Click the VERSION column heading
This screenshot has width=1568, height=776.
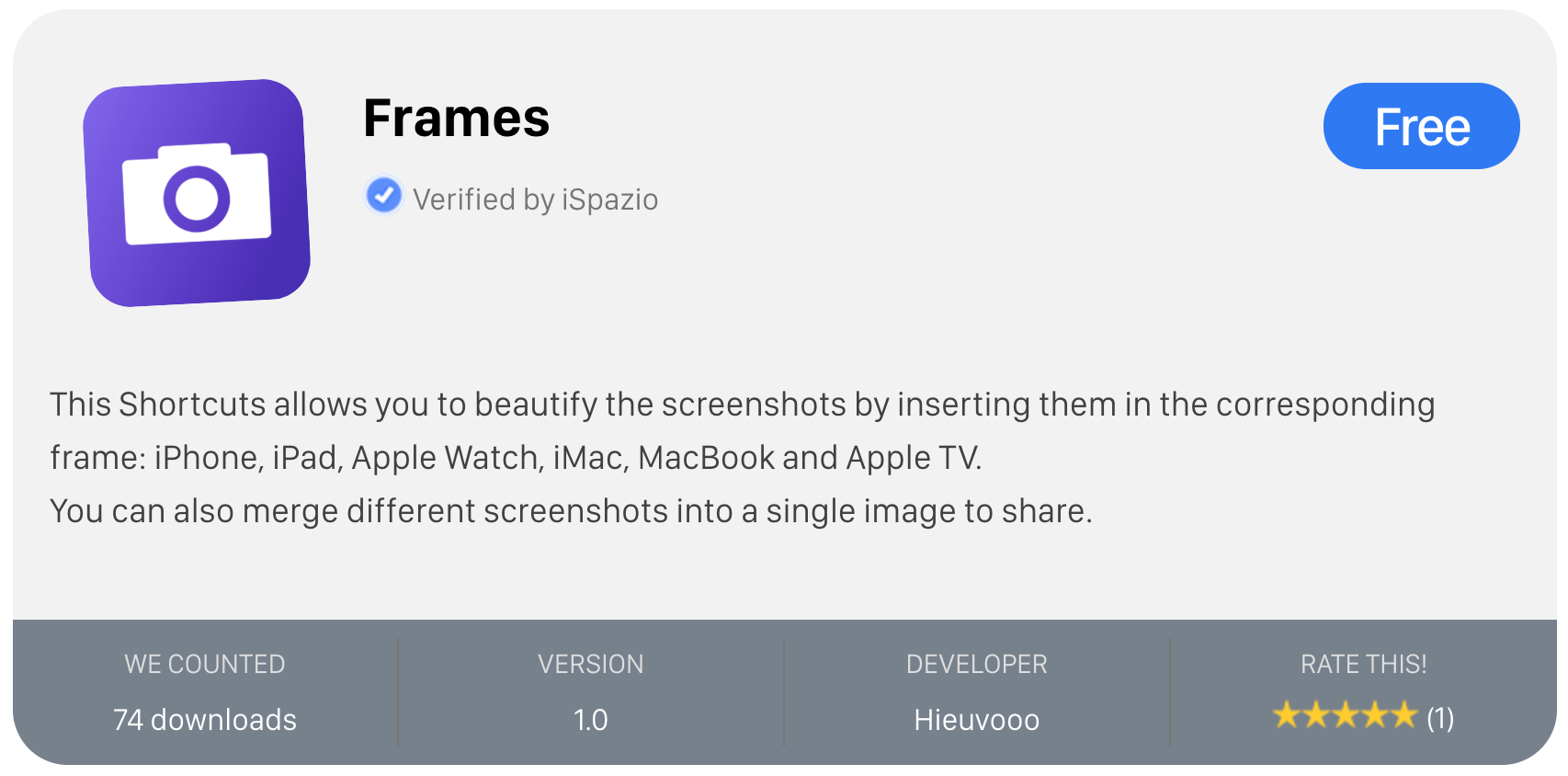[590, 664]
